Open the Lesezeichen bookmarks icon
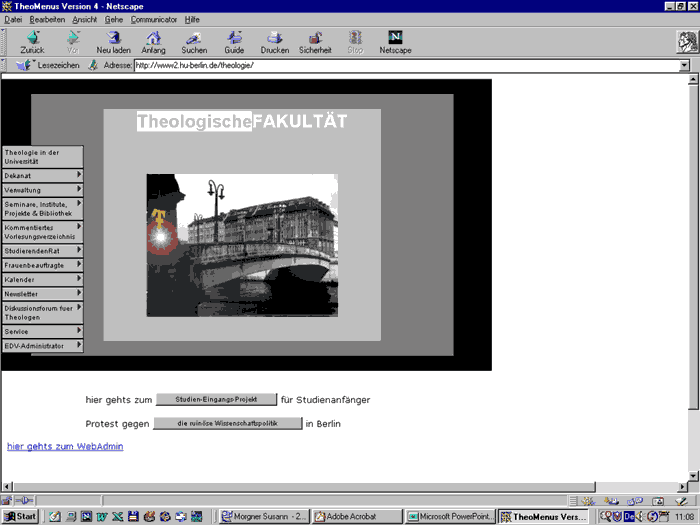700x525 pixels. (26, 65)
